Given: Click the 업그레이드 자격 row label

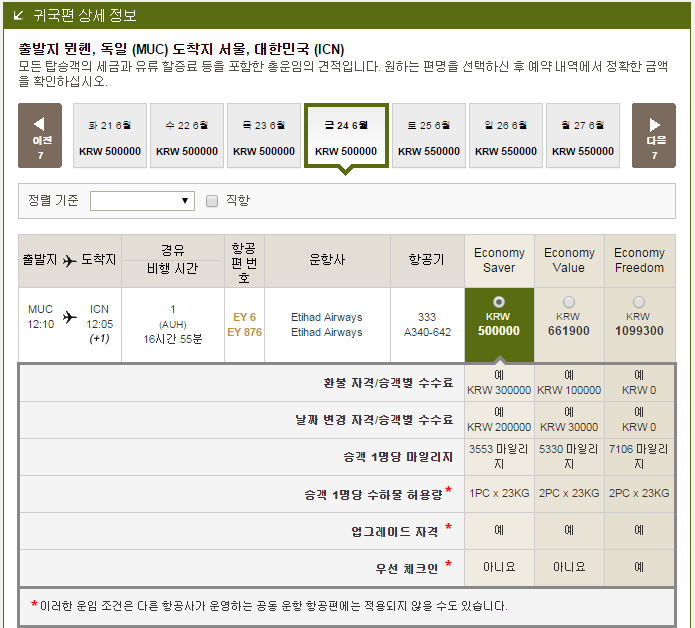Looking at the screenshot, I should [394, 531].
